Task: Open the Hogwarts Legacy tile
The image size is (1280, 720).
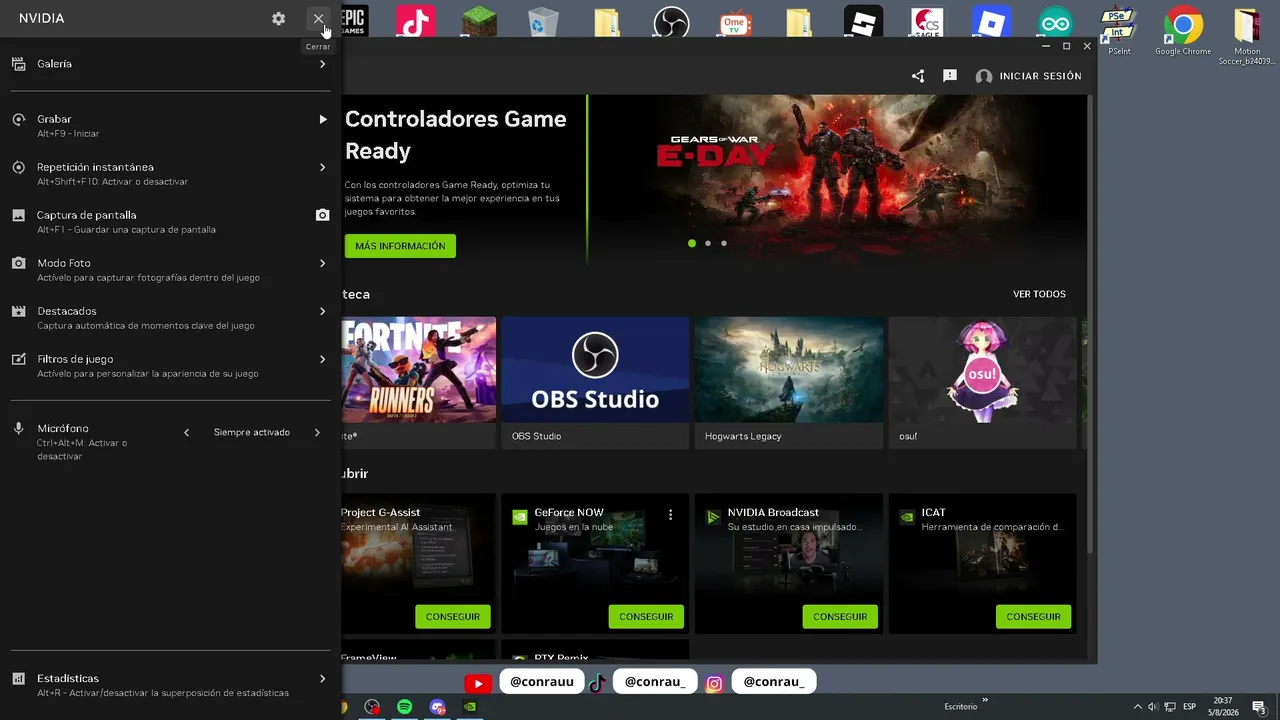Action: [789, 382]
